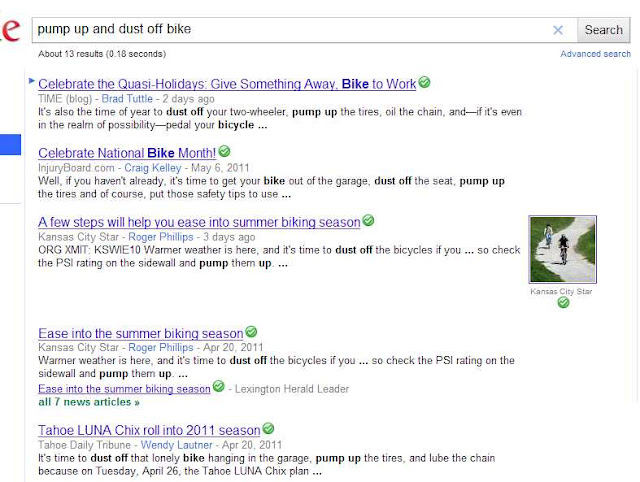Open author Brad Tuttle link
The height and width of the screenshot is (482, 640).
pyautogui.click(x=127, y=99)
